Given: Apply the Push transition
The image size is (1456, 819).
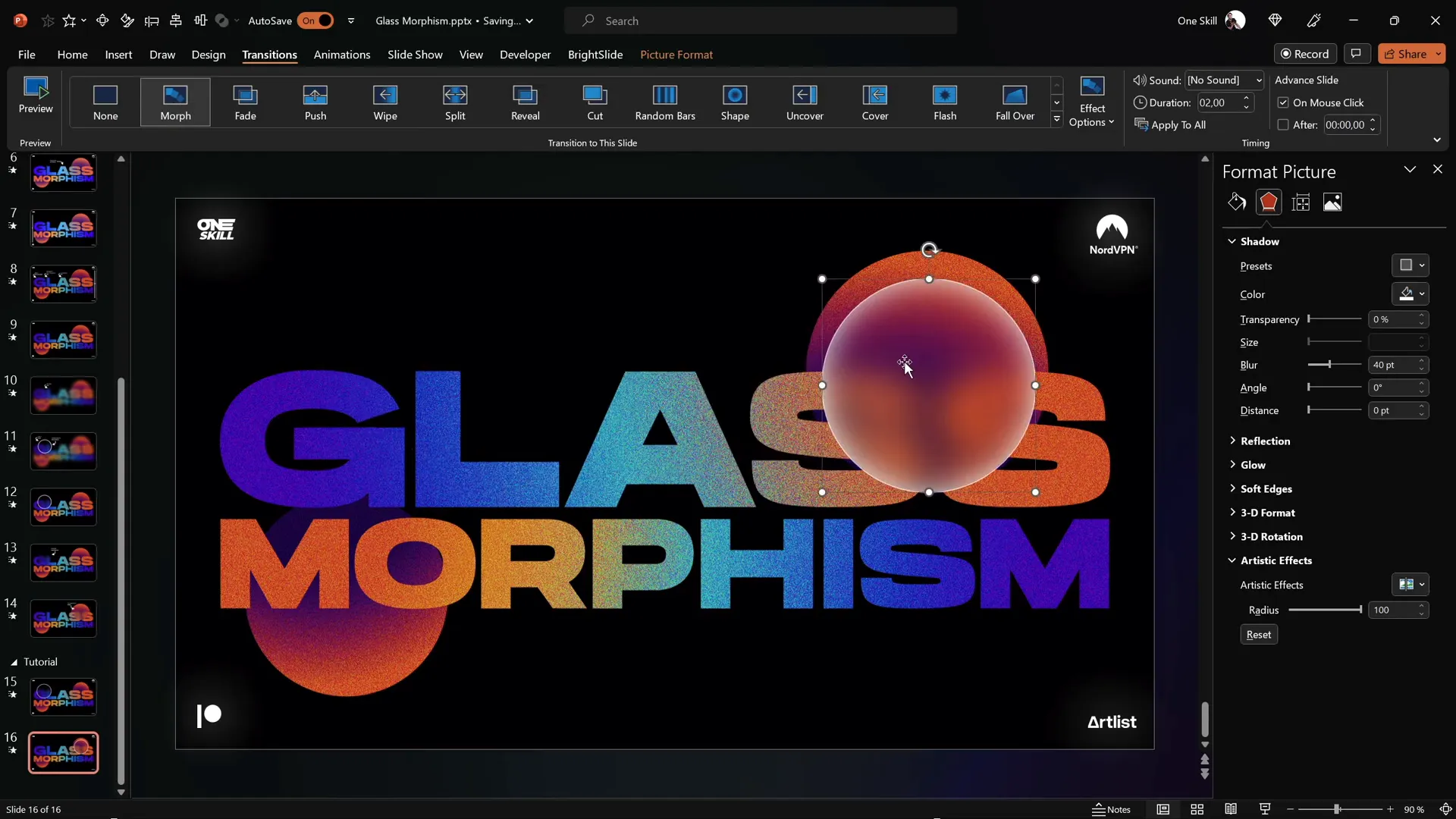Looking at the screenshot, I should point(315,102).
